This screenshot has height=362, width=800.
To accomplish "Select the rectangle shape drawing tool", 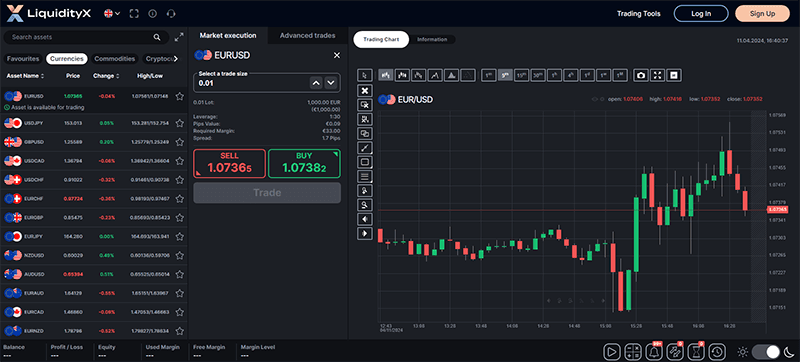I will 364,162.
